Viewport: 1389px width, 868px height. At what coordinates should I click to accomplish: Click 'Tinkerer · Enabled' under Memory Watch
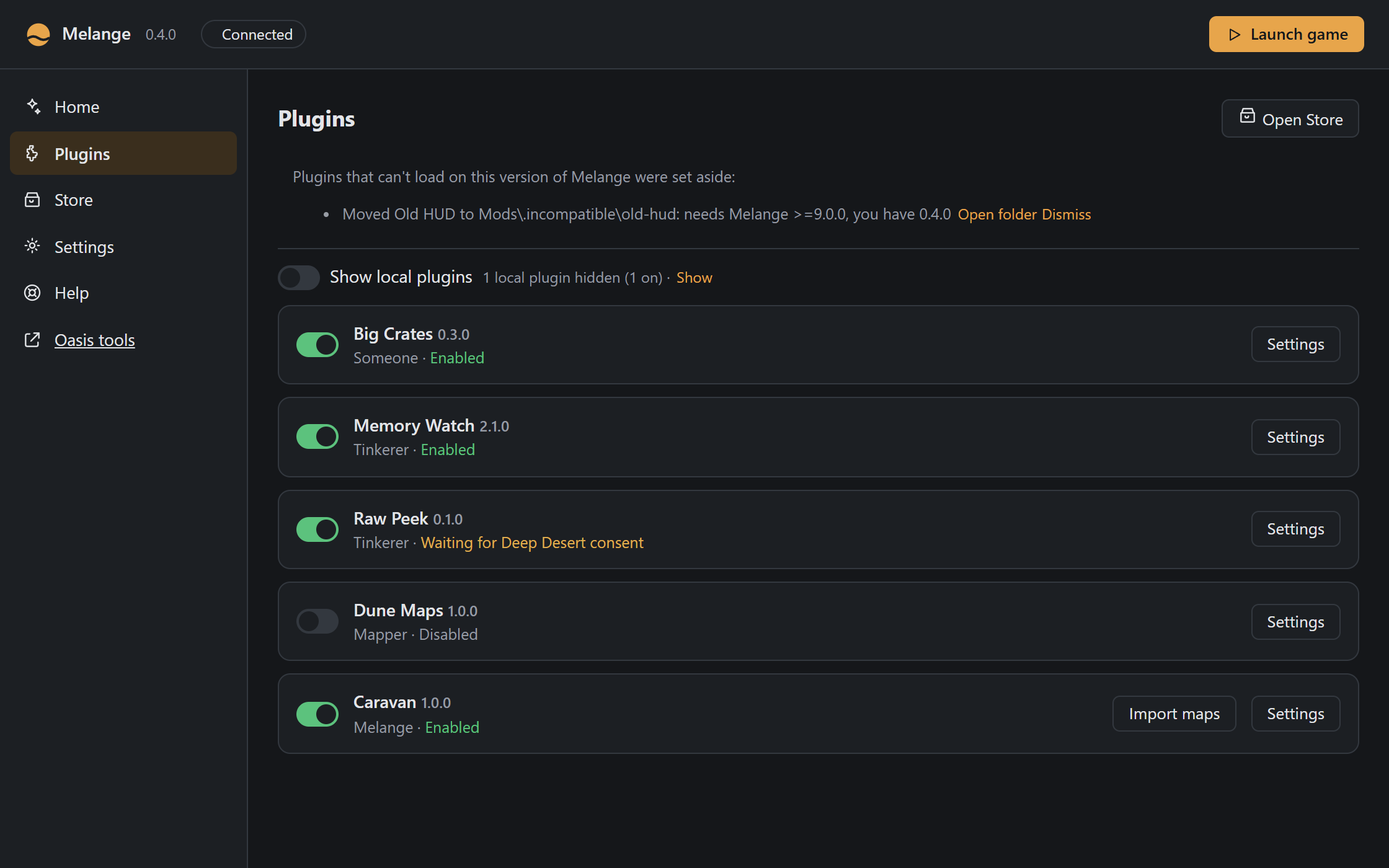click(x=414, y=449)
